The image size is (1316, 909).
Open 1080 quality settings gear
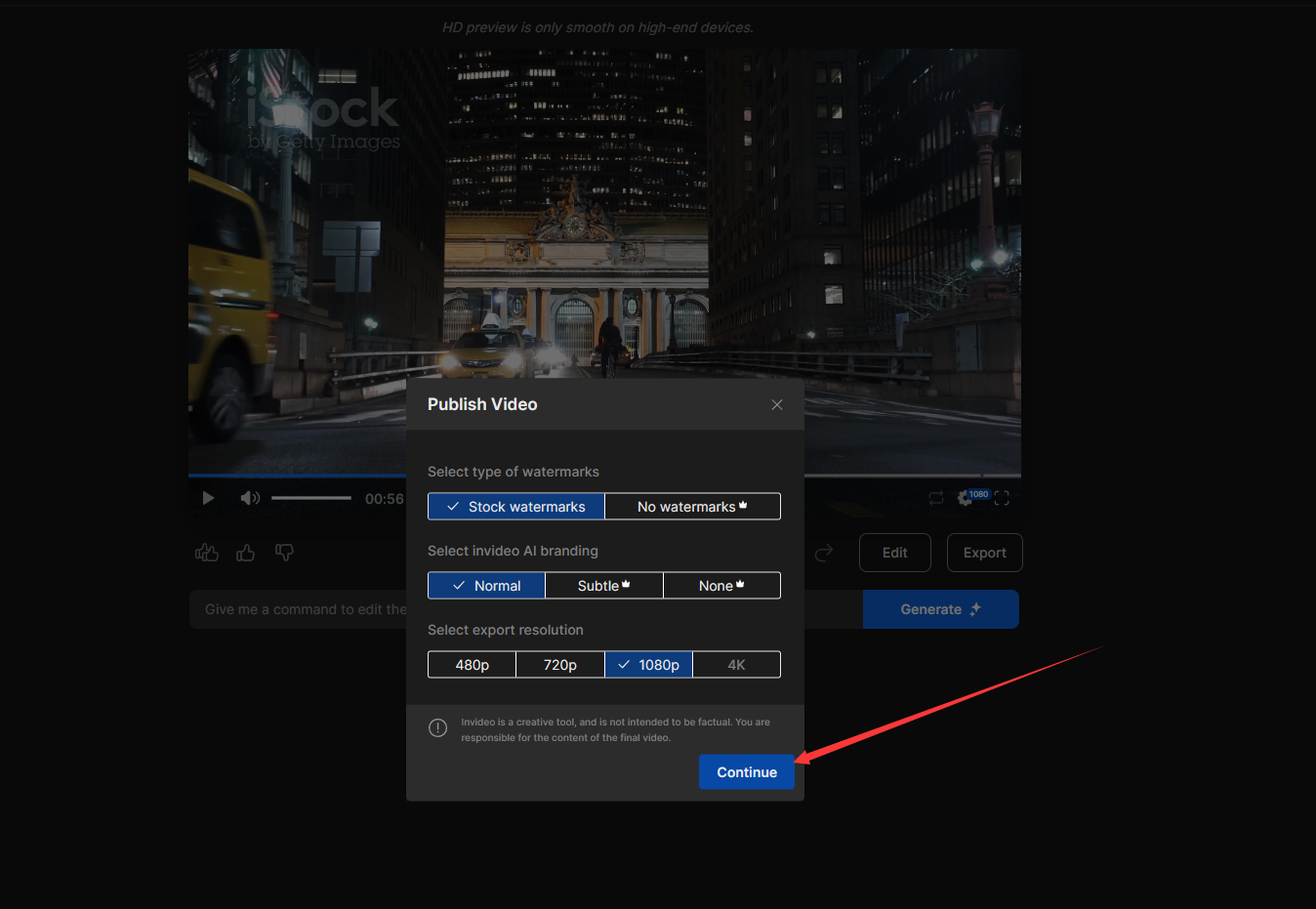[x=966, y=498]
